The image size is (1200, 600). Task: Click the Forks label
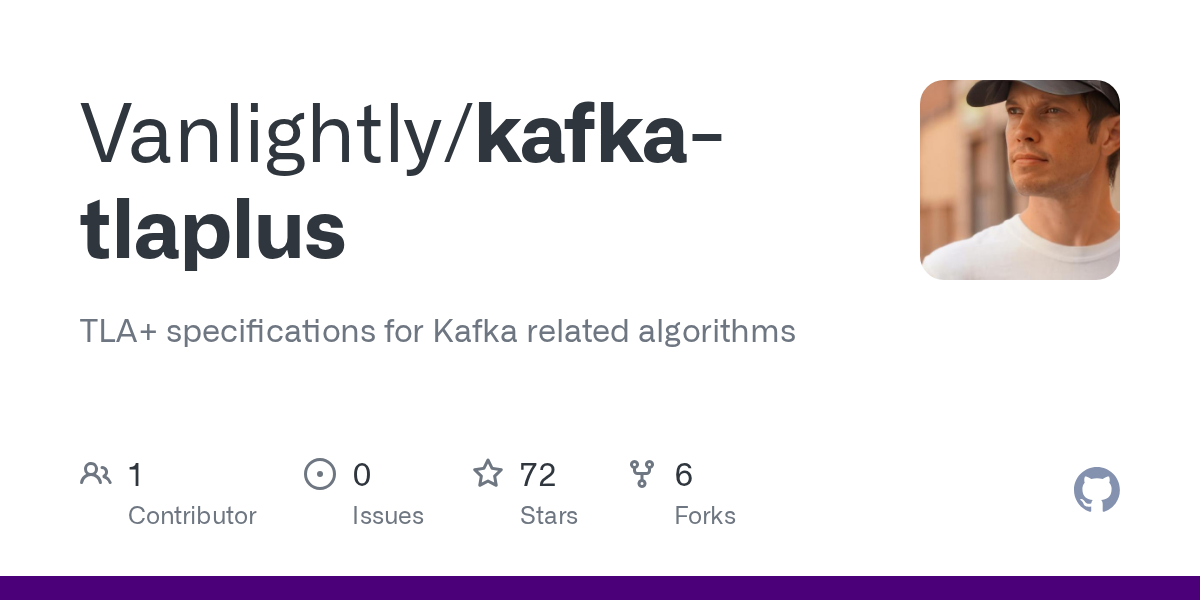(x=705, y=516)
